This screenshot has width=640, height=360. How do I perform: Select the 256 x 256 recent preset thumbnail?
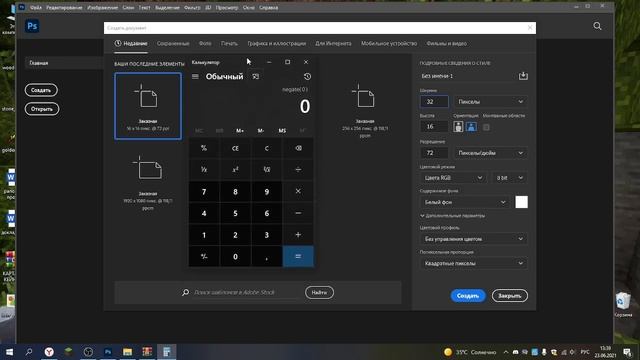364,106
